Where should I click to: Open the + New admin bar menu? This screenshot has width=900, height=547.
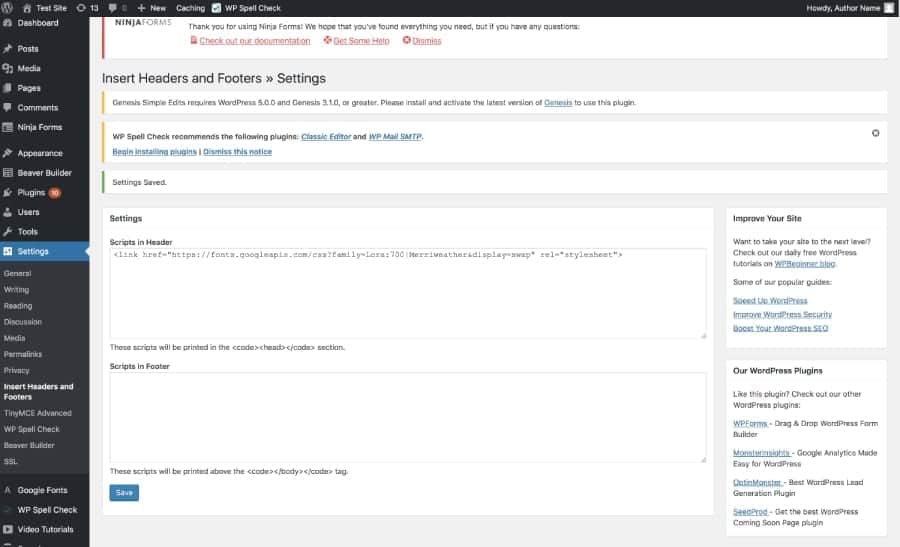(152, 7)
